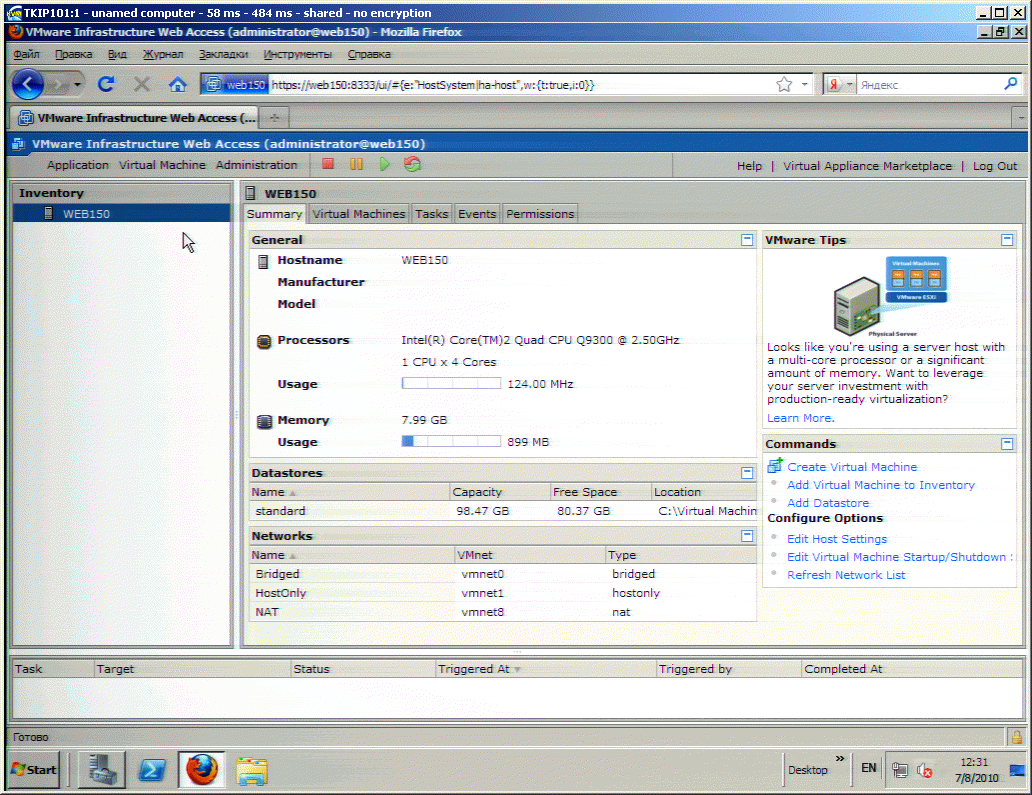The image size is (1032, 795).
Task: Collapse the Datastores panel
Action: pyautogui.click(x=746, y=473)
